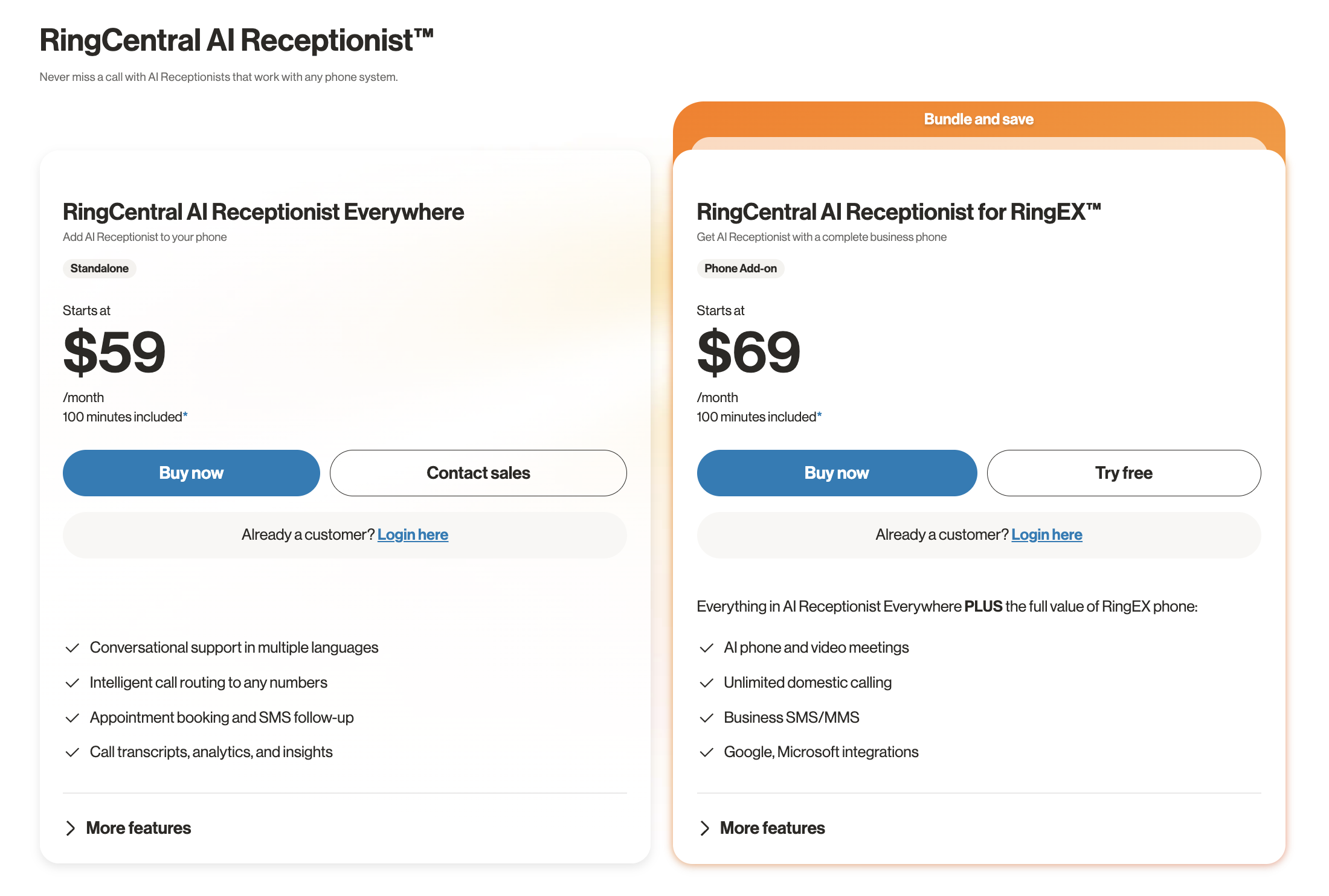Click asterisk after 100 minutes in $59 plan
The height and width of the screenshot is (896, 1329).
(x=185, y=415)
